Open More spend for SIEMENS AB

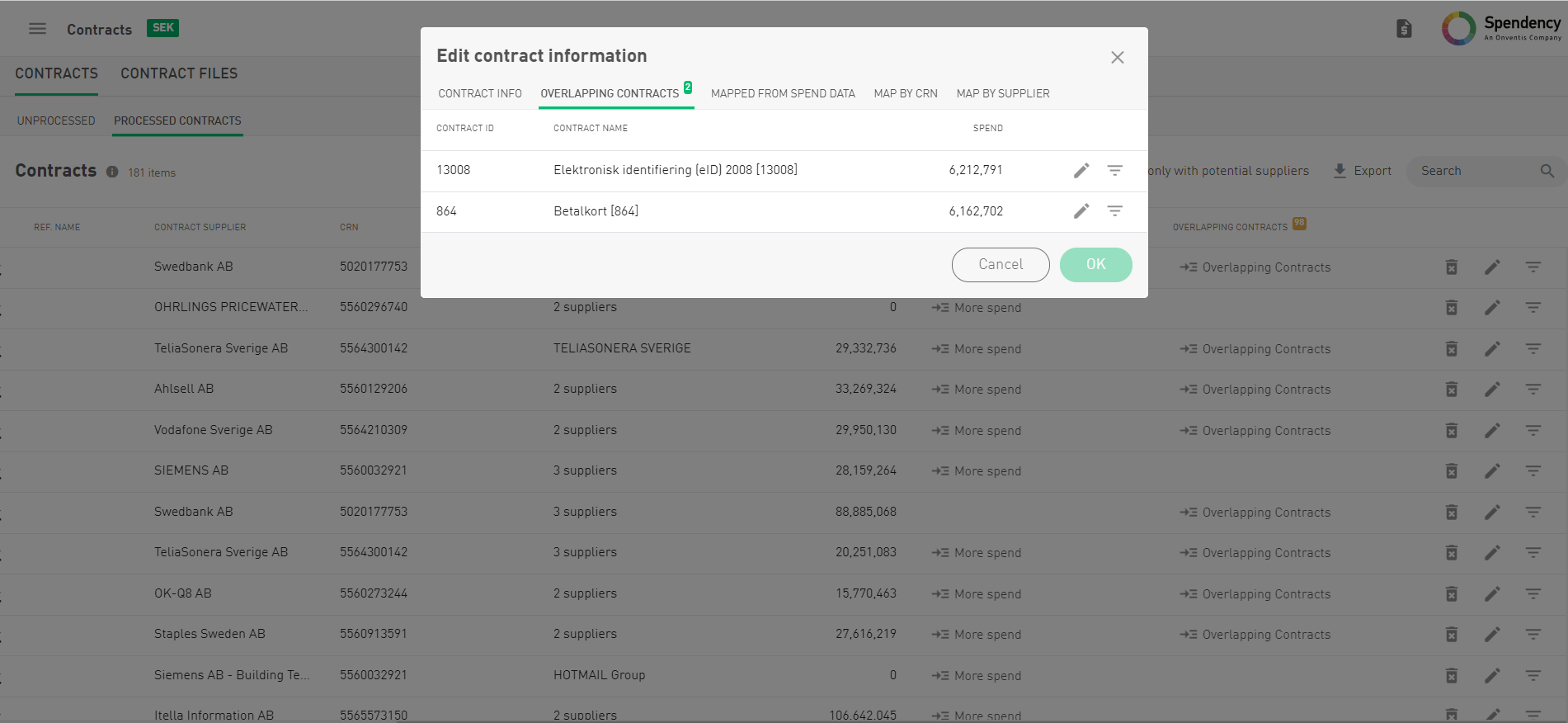pos(977,471)
